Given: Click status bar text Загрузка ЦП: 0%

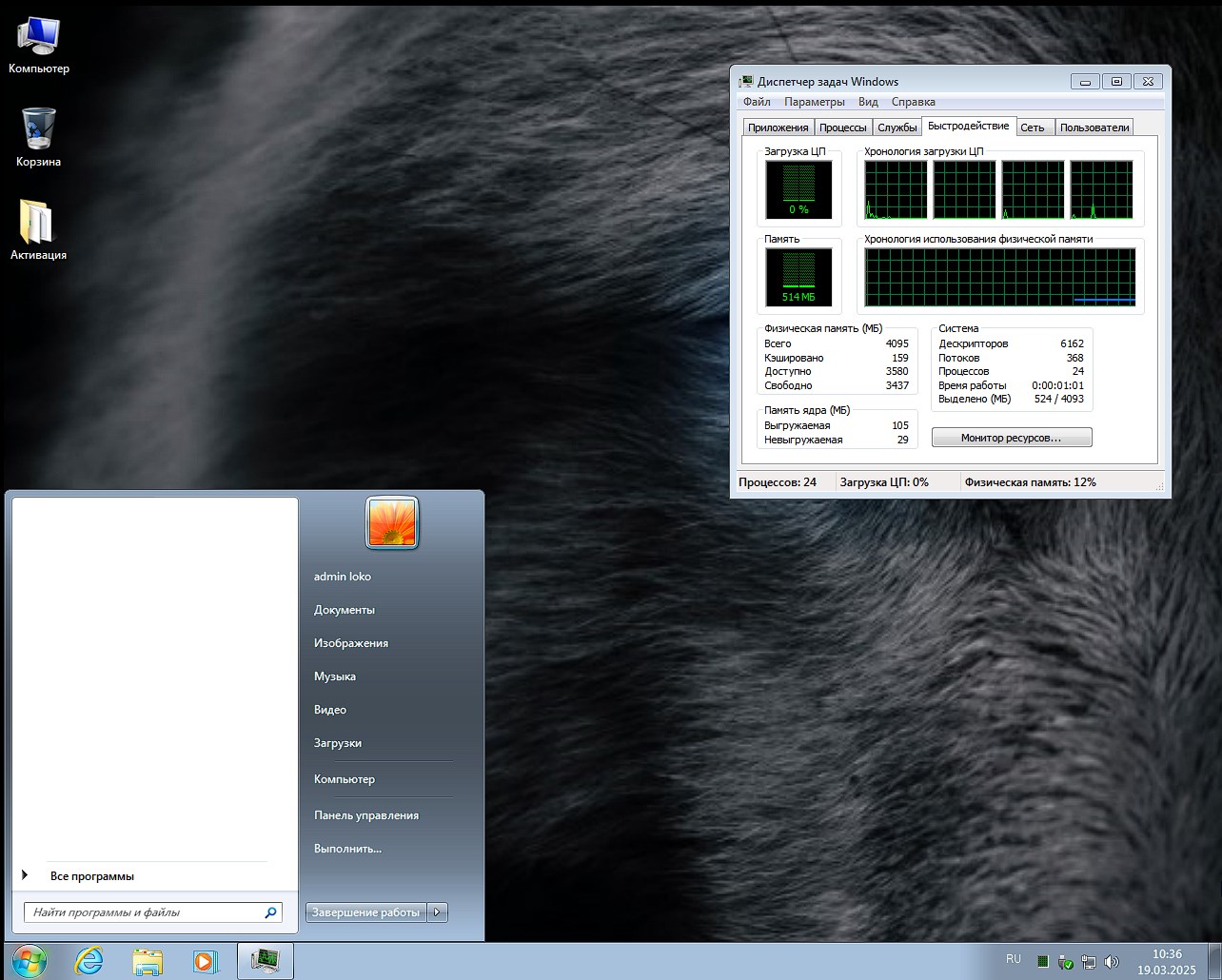Looking at the screenshot, I should point(884,482).
